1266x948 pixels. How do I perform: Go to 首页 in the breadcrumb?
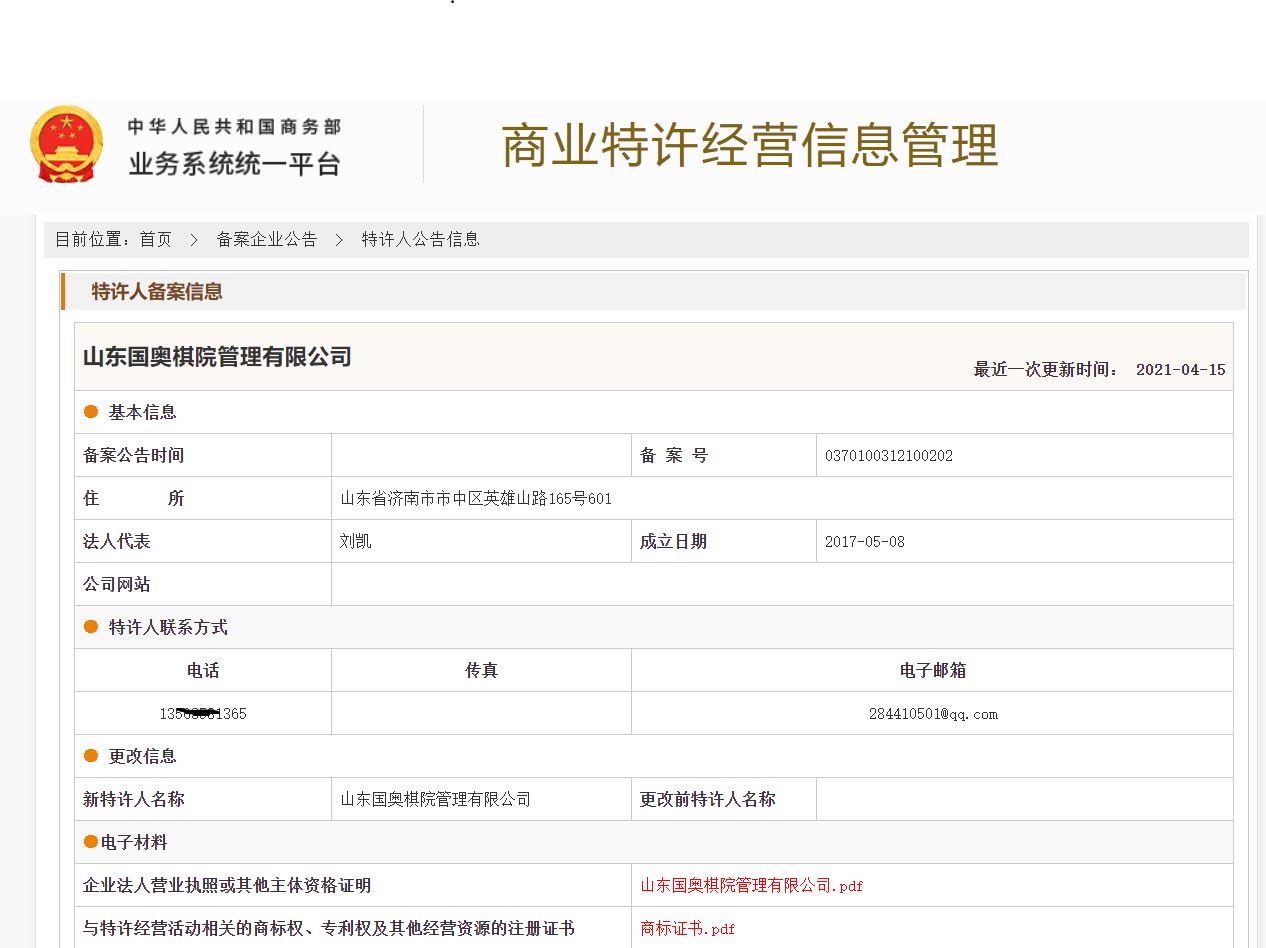pyautogui.click(x=155, y=240)
